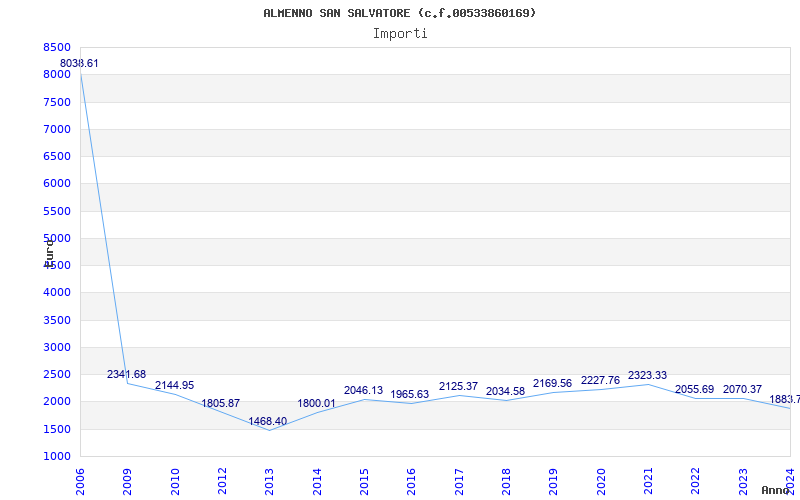The image size is (800, 500).
Task: Select the 8038.61 data label
Action: tap(79, 63)
